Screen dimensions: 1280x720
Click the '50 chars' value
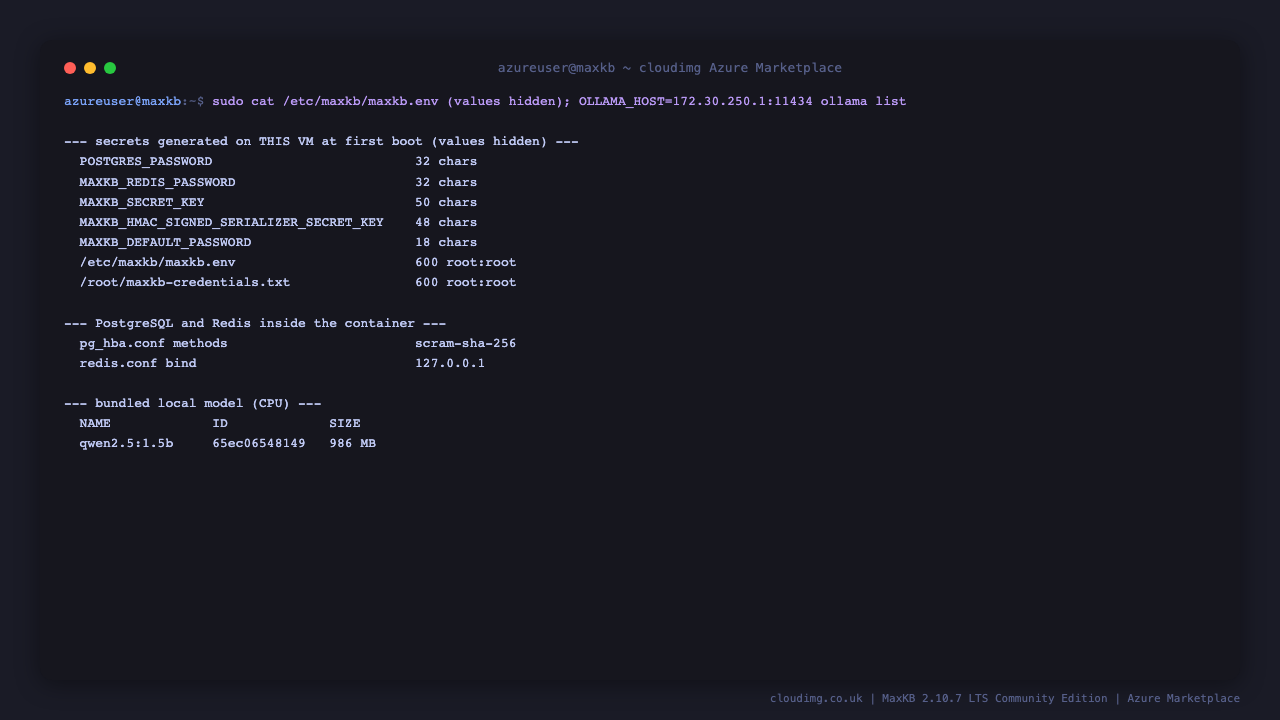446,202
